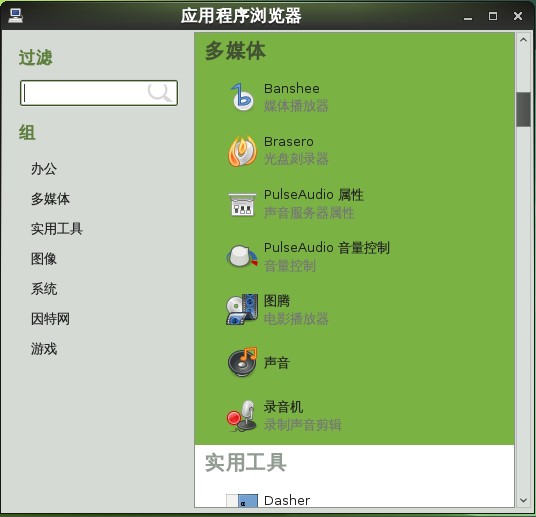Select 因特网 group
Viewport: 536px width, 517px height.
tap(50, 319)
